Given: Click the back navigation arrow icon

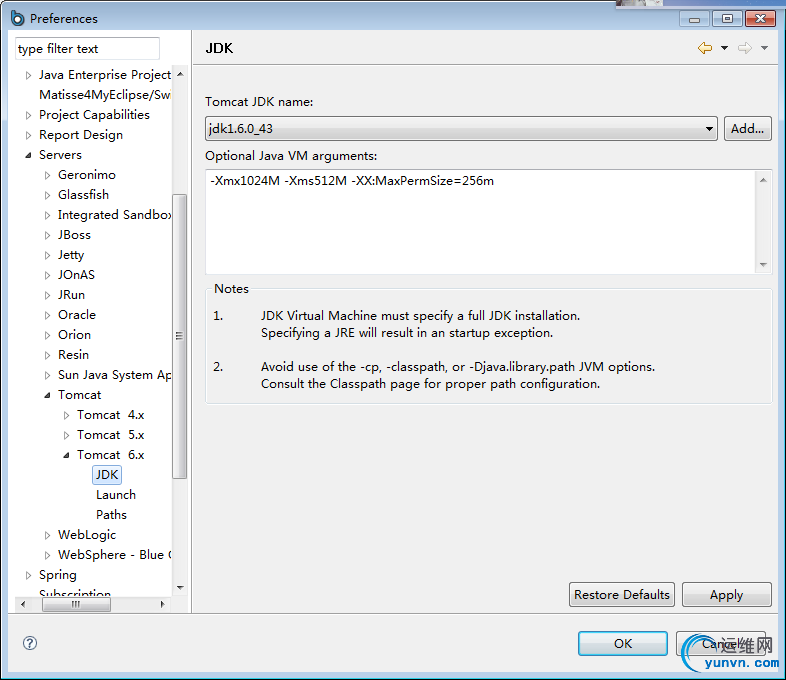Looking at the screenshot, I should click(705, 48).
